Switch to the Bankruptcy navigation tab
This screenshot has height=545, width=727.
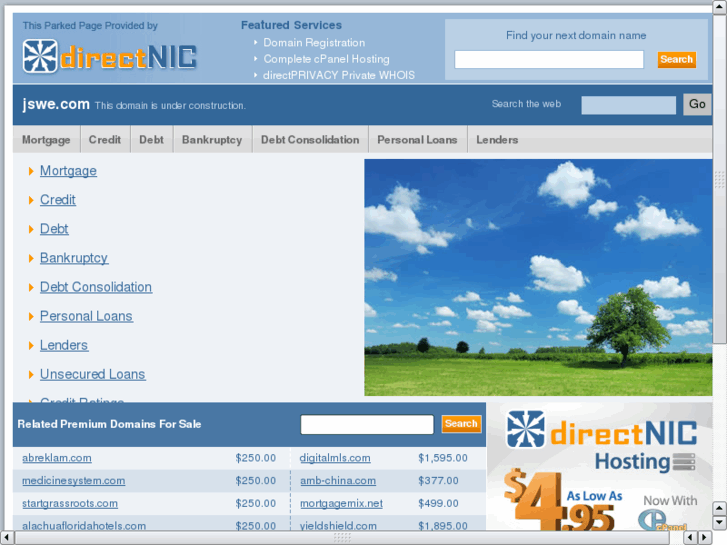pyautogui.click(x=212, y=140)
